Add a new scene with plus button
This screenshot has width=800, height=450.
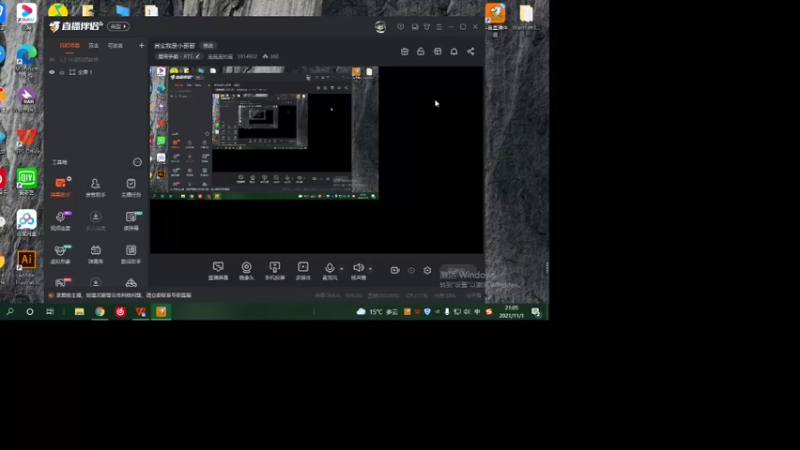click(141, 45)
